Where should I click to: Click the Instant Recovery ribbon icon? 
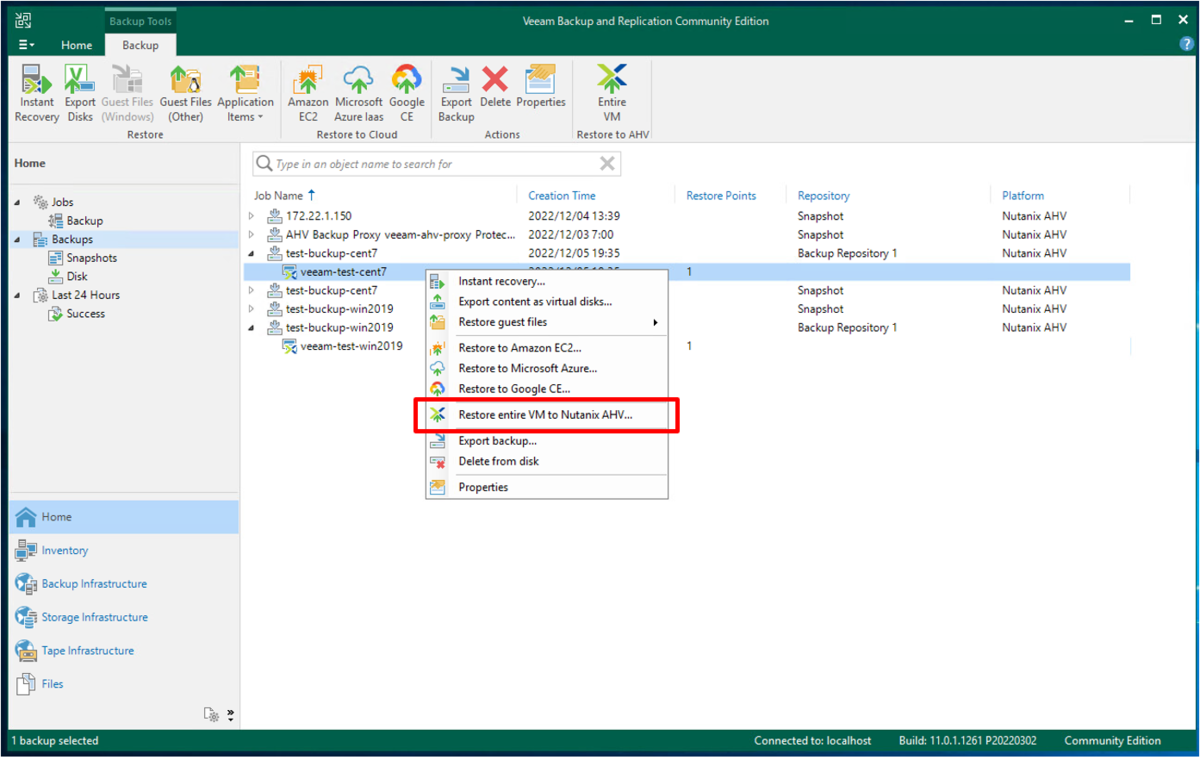click(37, 94)
